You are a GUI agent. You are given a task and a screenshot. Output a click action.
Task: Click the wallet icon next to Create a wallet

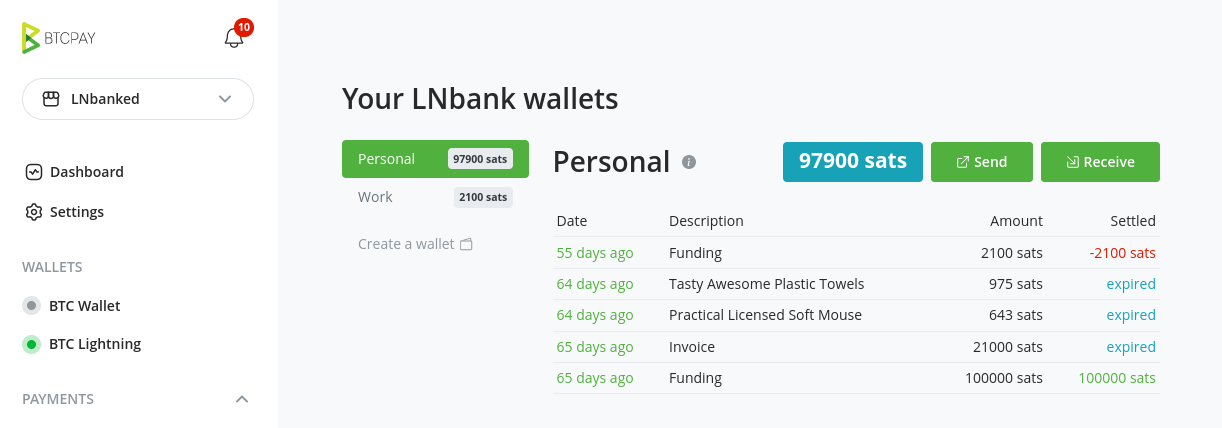tap(466, 244)
